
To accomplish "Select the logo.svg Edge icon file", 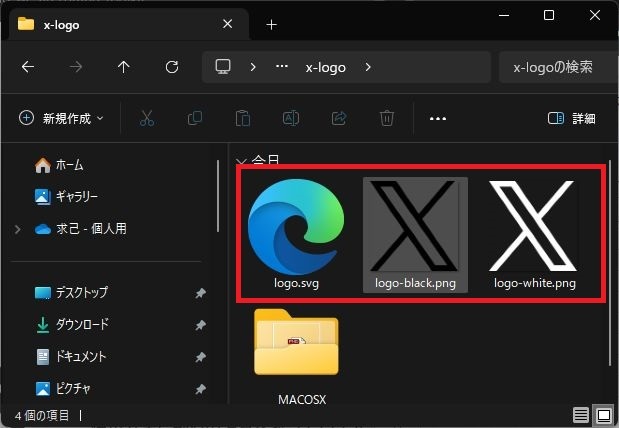I will click(296, 227).
